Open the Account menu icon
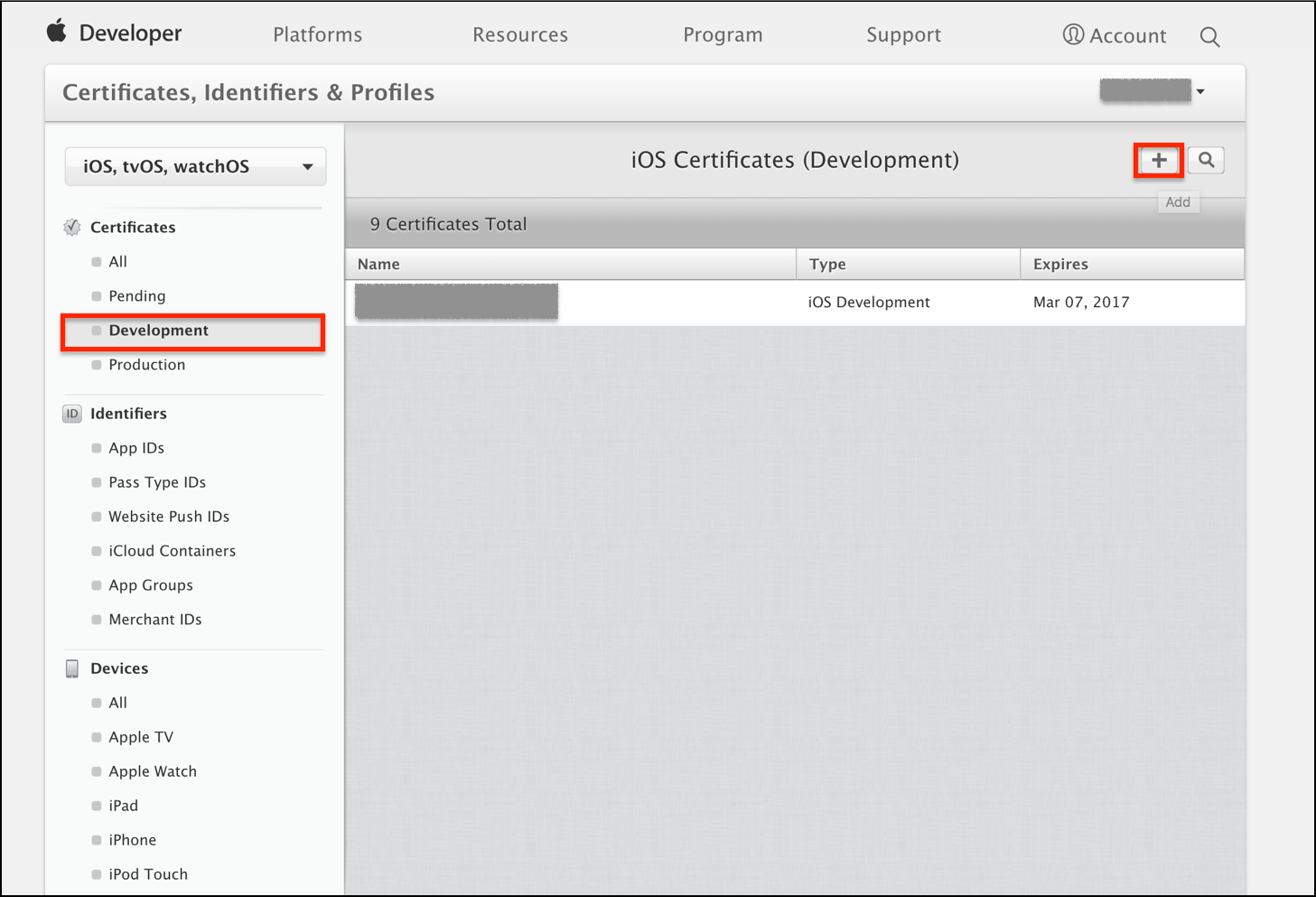The width and height of the screenshot is (1316, 897). click(x=1073, y=34)
